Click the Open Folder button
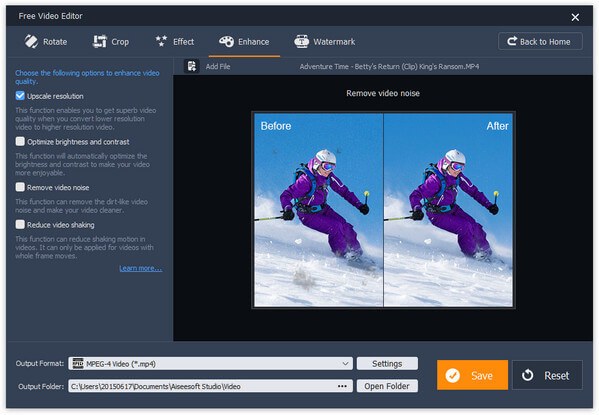599x415 pixels. [387, 386]
